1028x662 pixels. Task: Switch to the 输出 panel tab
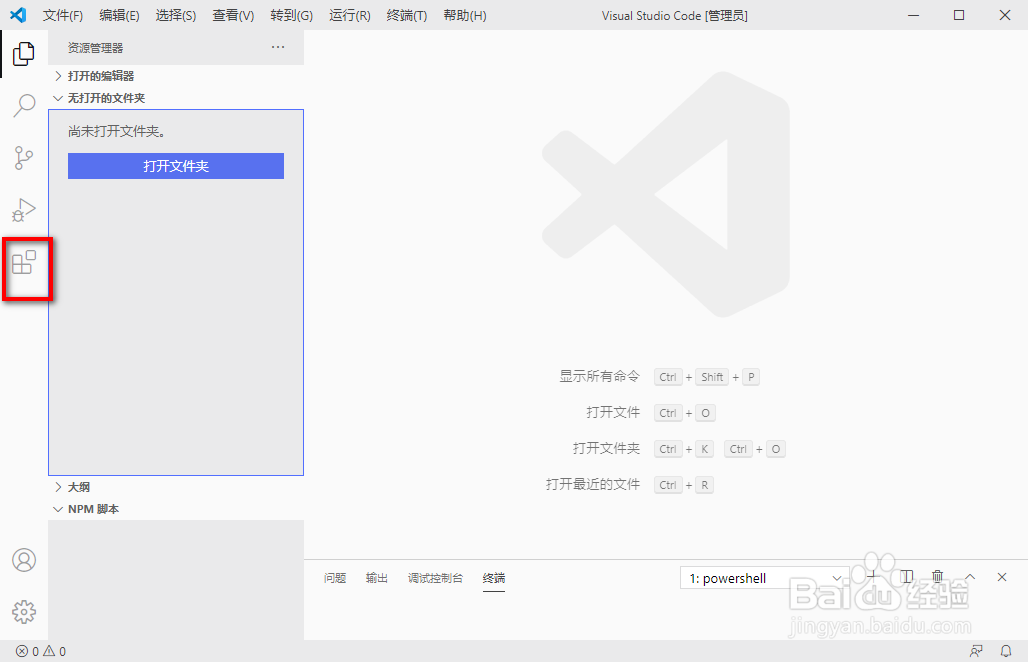pyautogui.click(x=377, y=578)
